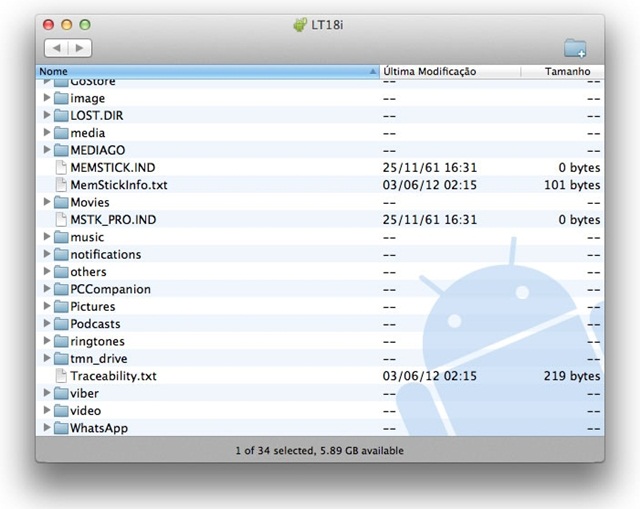Expand the video folder disclosure triangle
The height and width of the screenshot is (509, 640).
[47, 410]
